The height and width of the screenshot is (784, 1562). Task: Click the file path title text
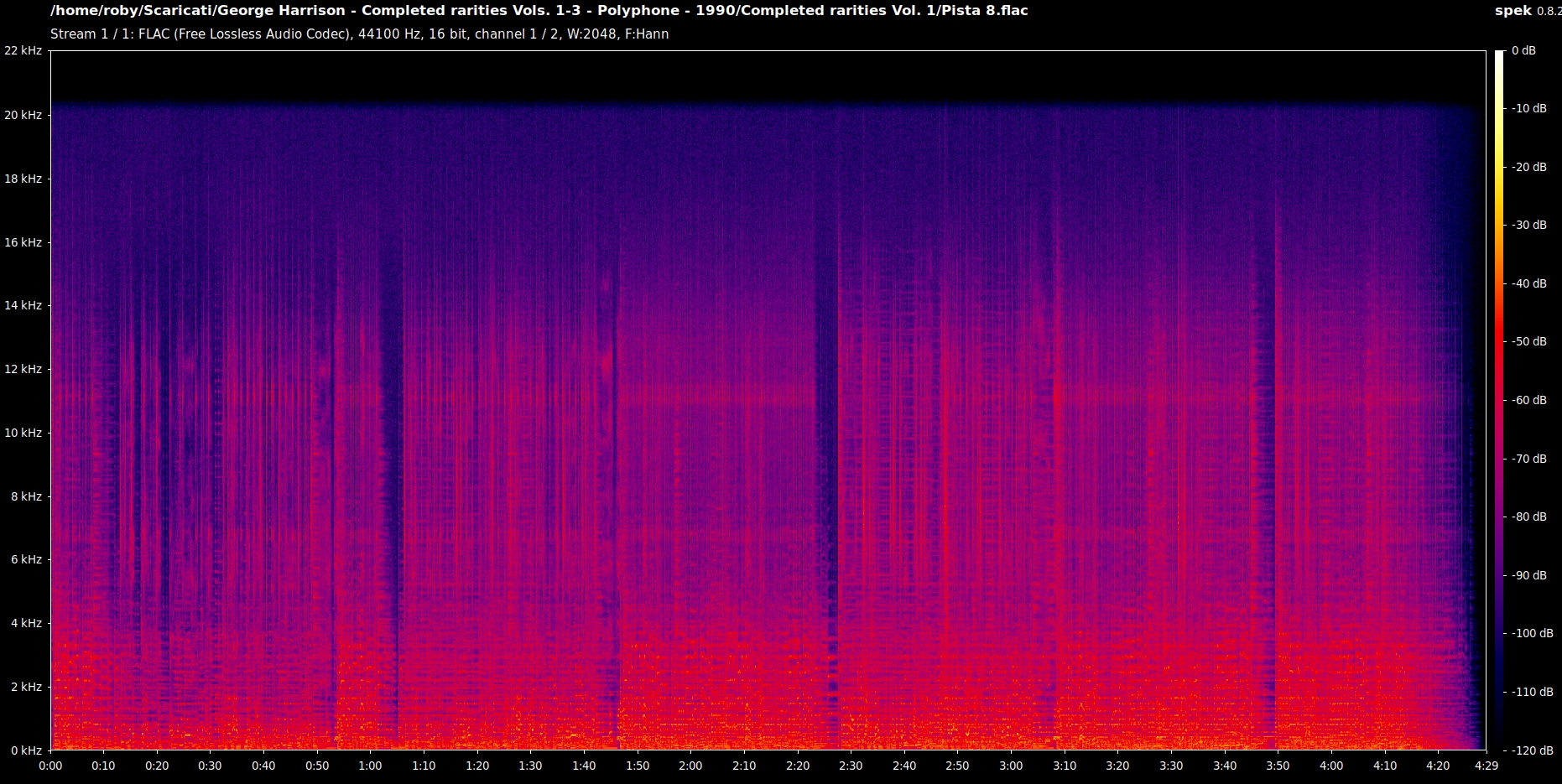(x=539, y=11)
